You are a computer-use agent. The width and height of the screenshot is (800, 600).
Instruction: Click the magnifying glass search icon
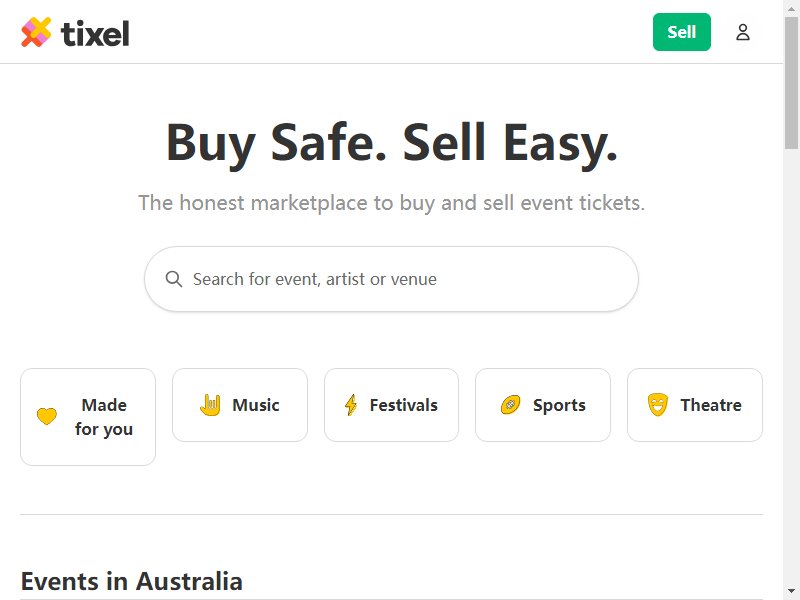pyautogui.click(x=173, y=279)
